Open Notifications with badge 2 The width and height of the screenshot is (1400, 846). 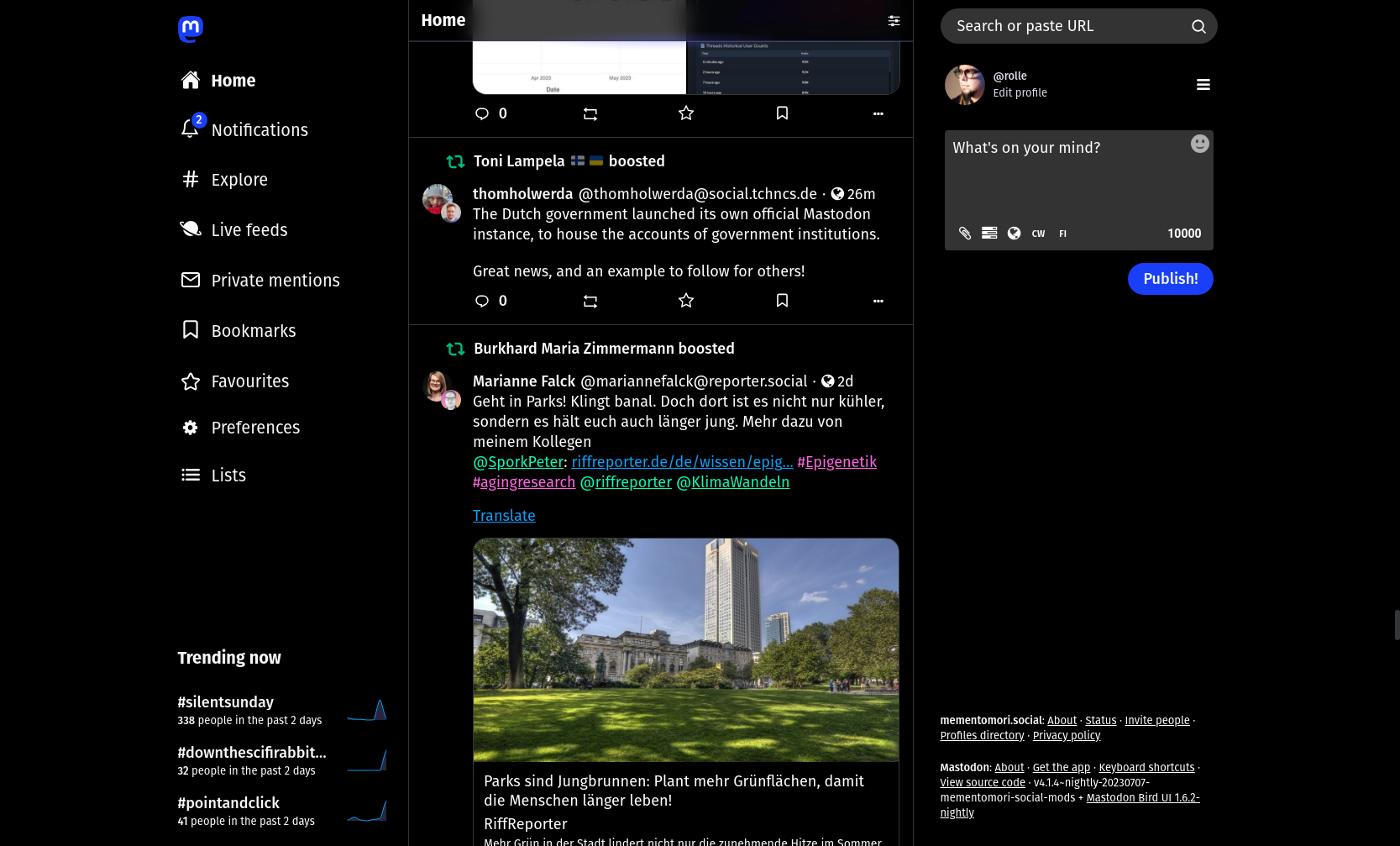pyautogui.click(x=244, y=130)
